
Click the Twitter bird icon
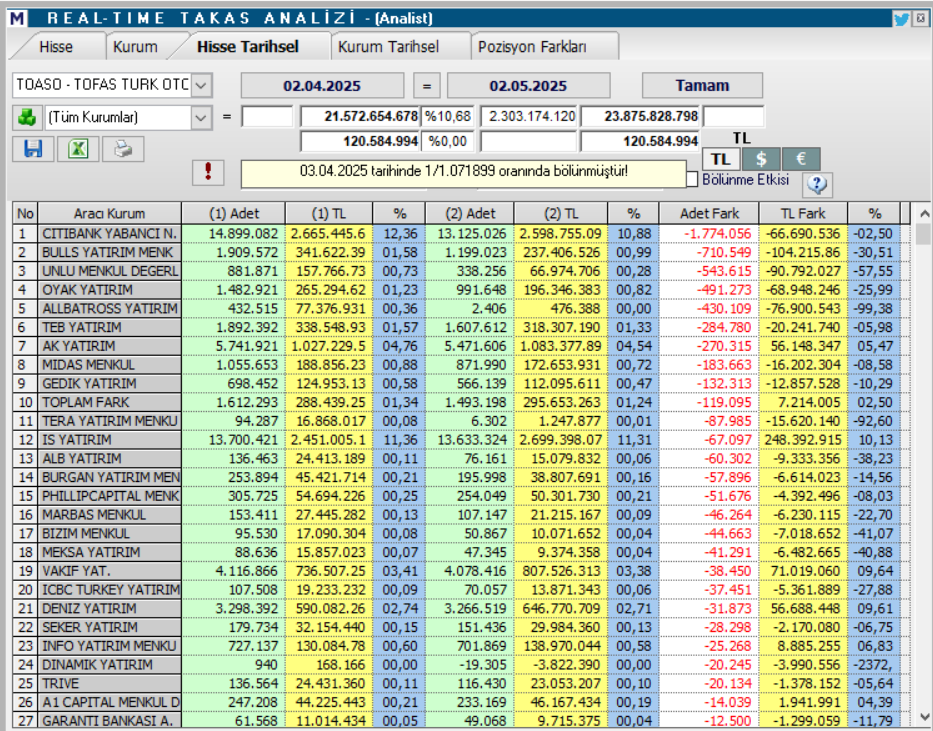coord(901,18)
